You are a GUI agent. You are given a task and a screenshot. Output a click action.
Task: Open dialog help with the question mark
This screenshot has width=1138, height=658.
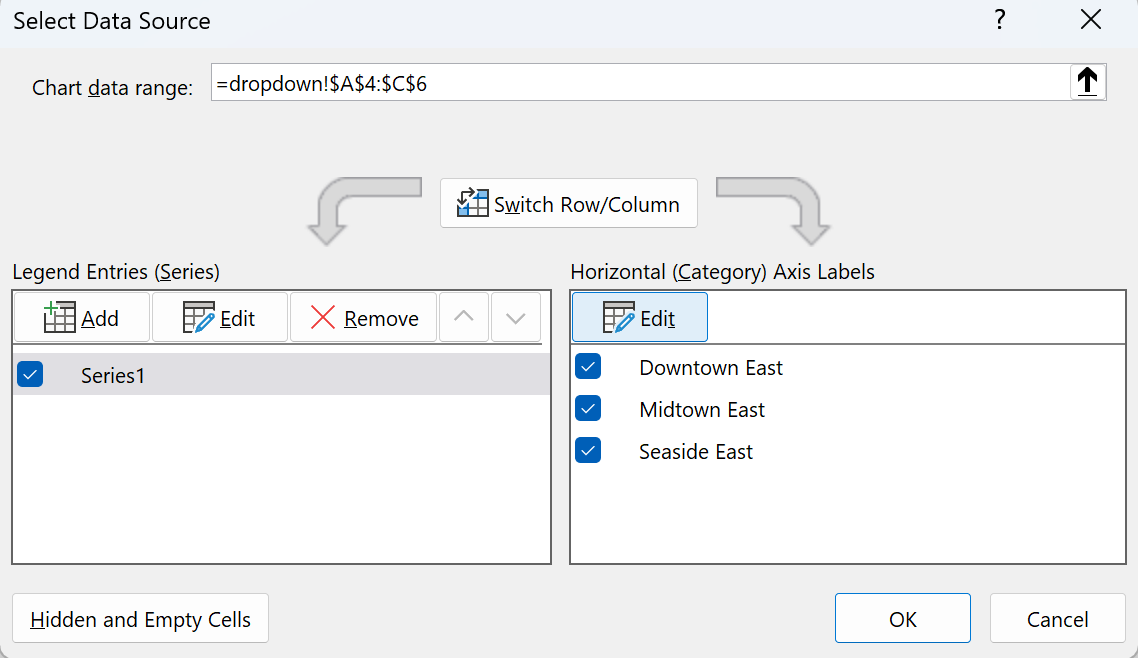click(999, 21)
